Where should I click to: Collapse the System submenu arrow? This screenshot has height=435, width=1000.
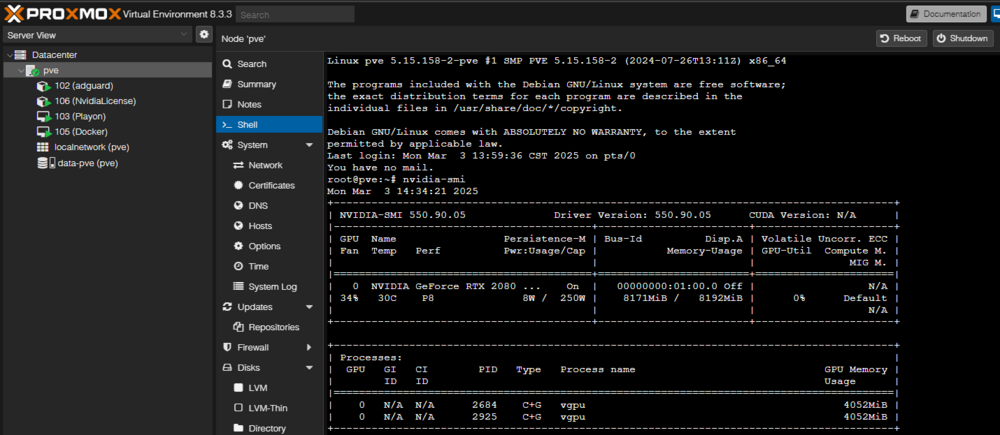pyautogui.click(x=309, y=145)
